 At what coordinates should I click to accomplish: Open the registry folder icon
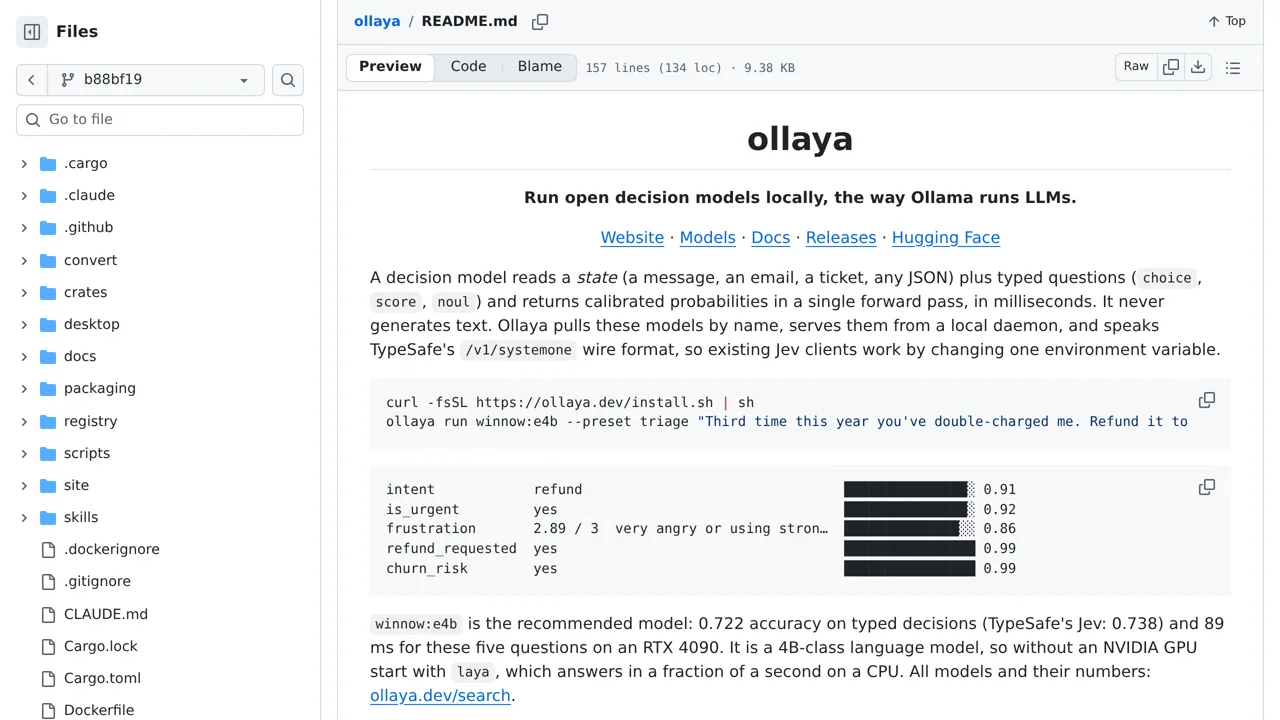click(x=48, y=421)
